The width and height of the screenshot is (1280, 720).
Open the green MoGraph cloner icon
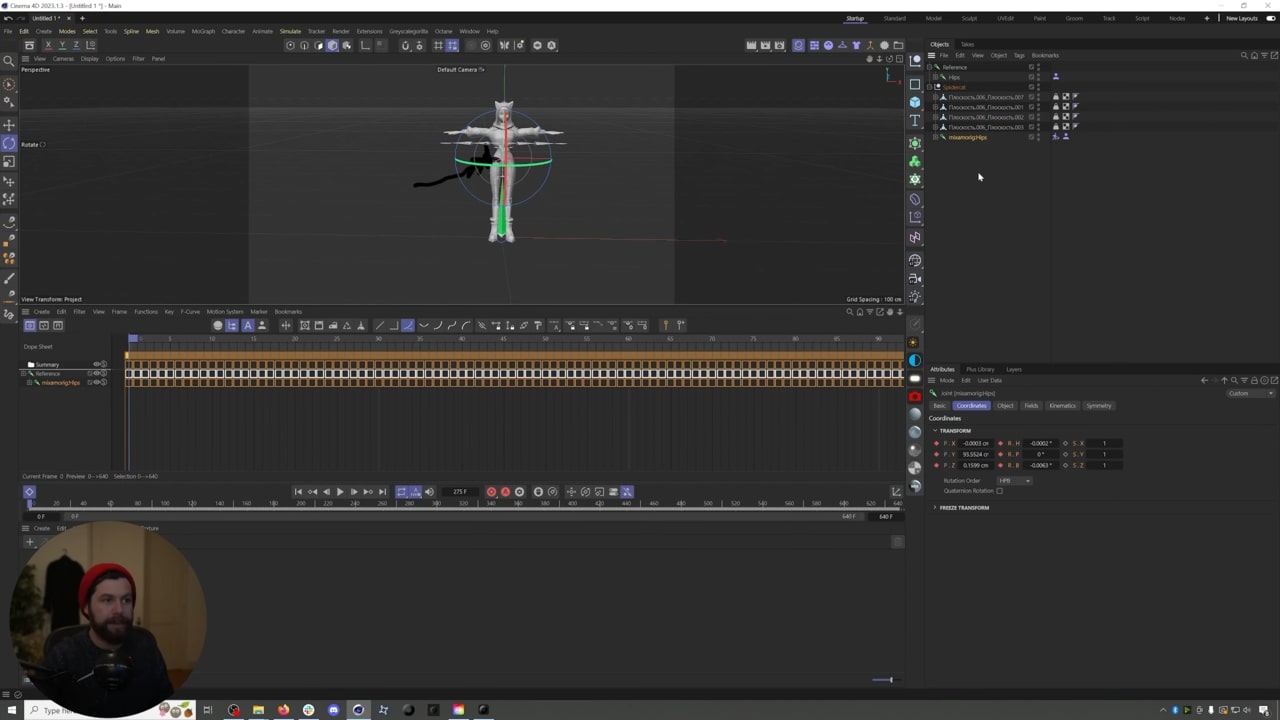click(x=915, y=161)
